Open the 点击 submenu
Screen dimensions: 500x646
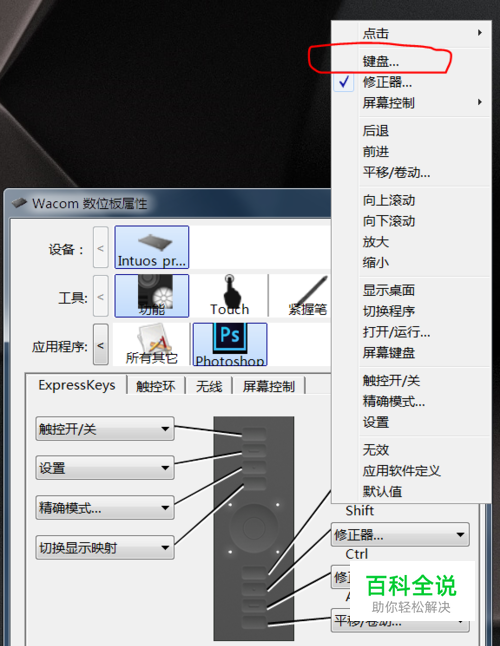pos(411,33)
